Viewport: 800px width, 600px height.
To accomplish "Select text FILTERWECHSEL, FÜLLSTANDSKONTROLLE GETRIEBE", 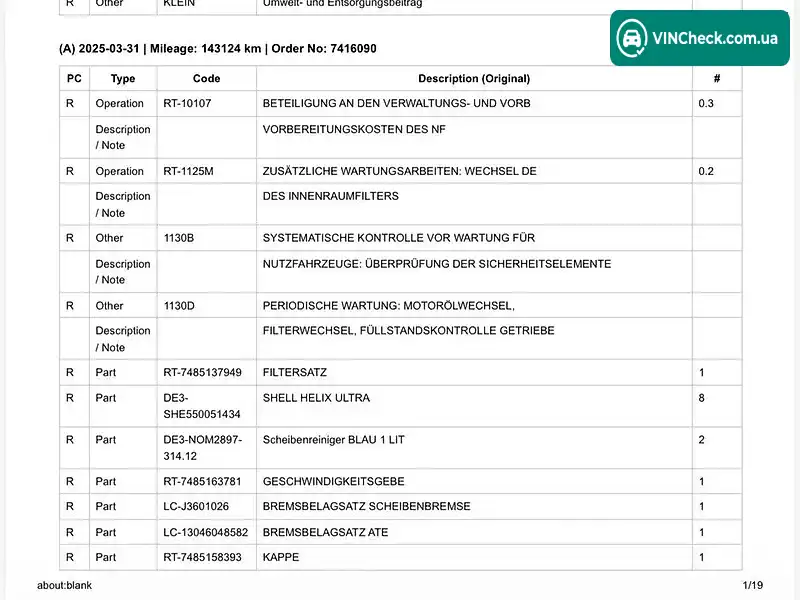I will pyautogui.click(x=409, y=331).
